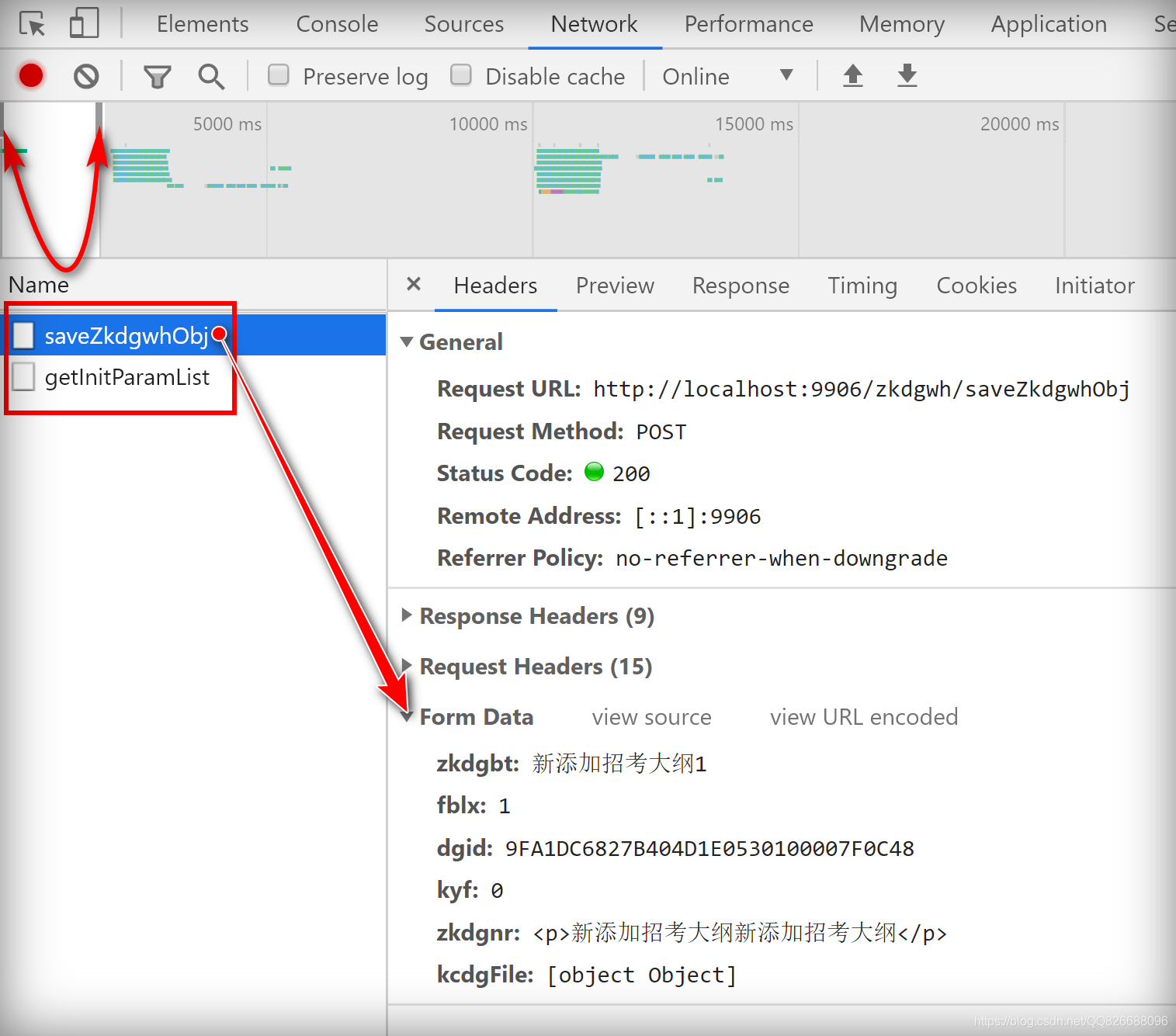The height and width of the screenshot is (1036, 1176).
Task: Open the network search magnifier
Action: (x=211, y=76)
